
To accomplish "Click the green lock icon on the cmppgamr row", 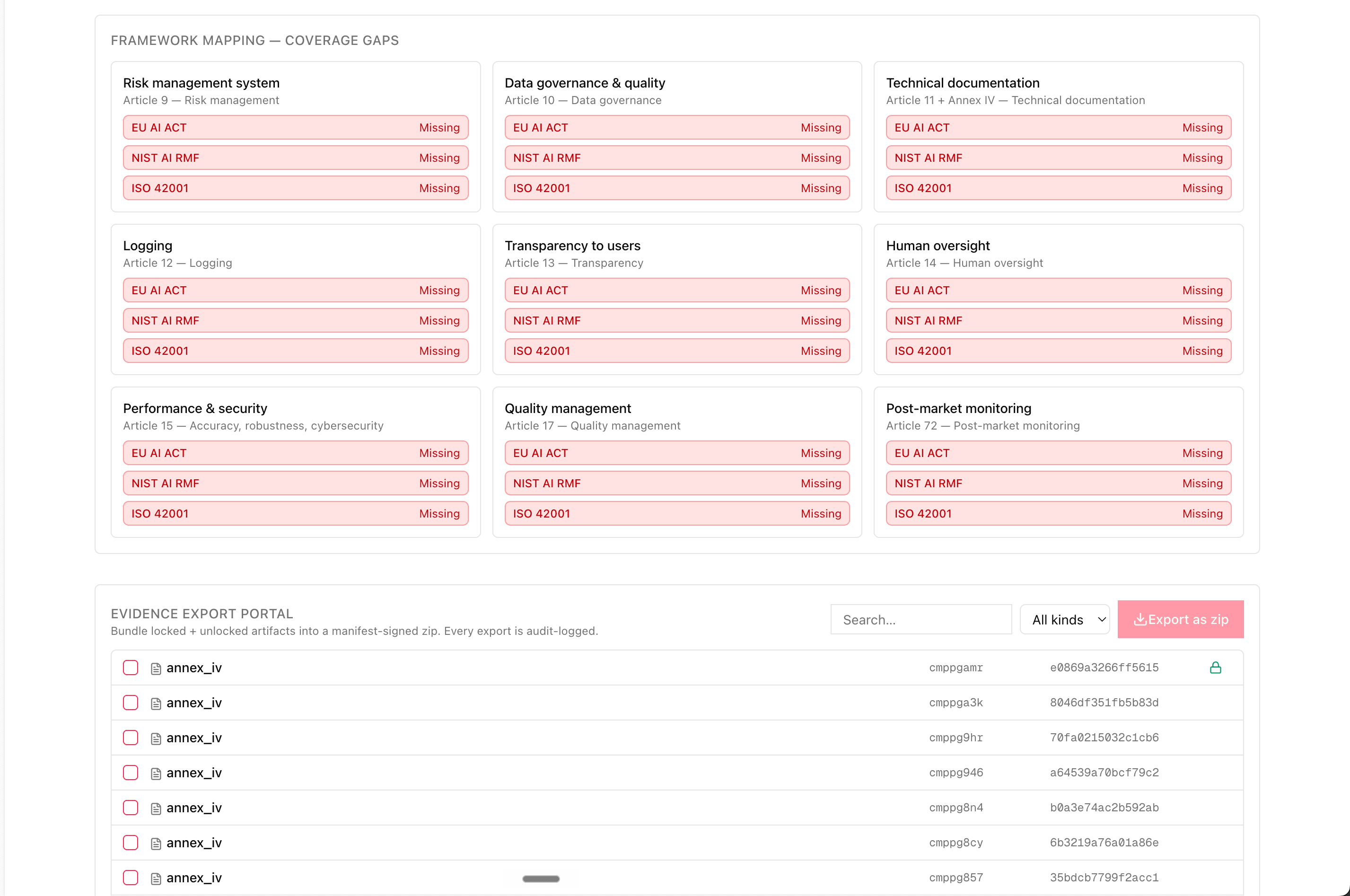I will pos(1215,668).
